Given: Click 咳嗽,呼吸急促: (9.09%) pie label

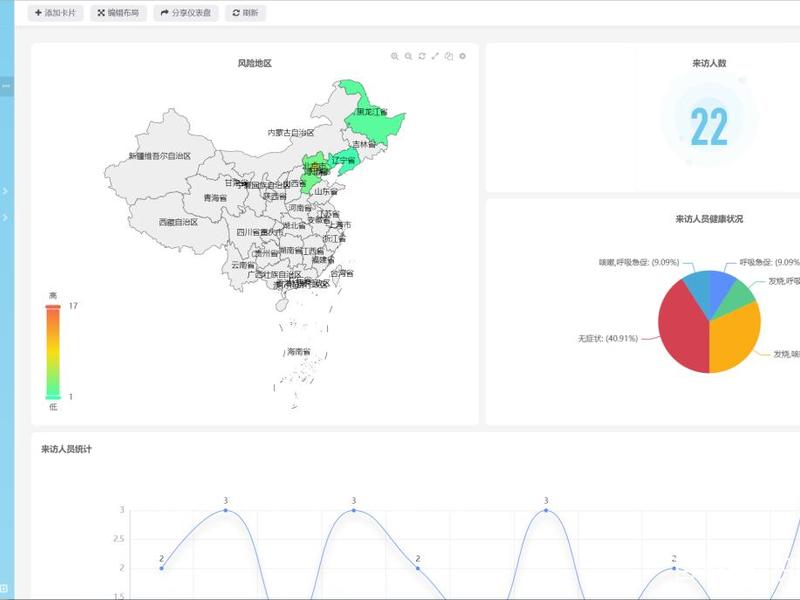Looking at the screenshot, I should (x=639, y=262).
